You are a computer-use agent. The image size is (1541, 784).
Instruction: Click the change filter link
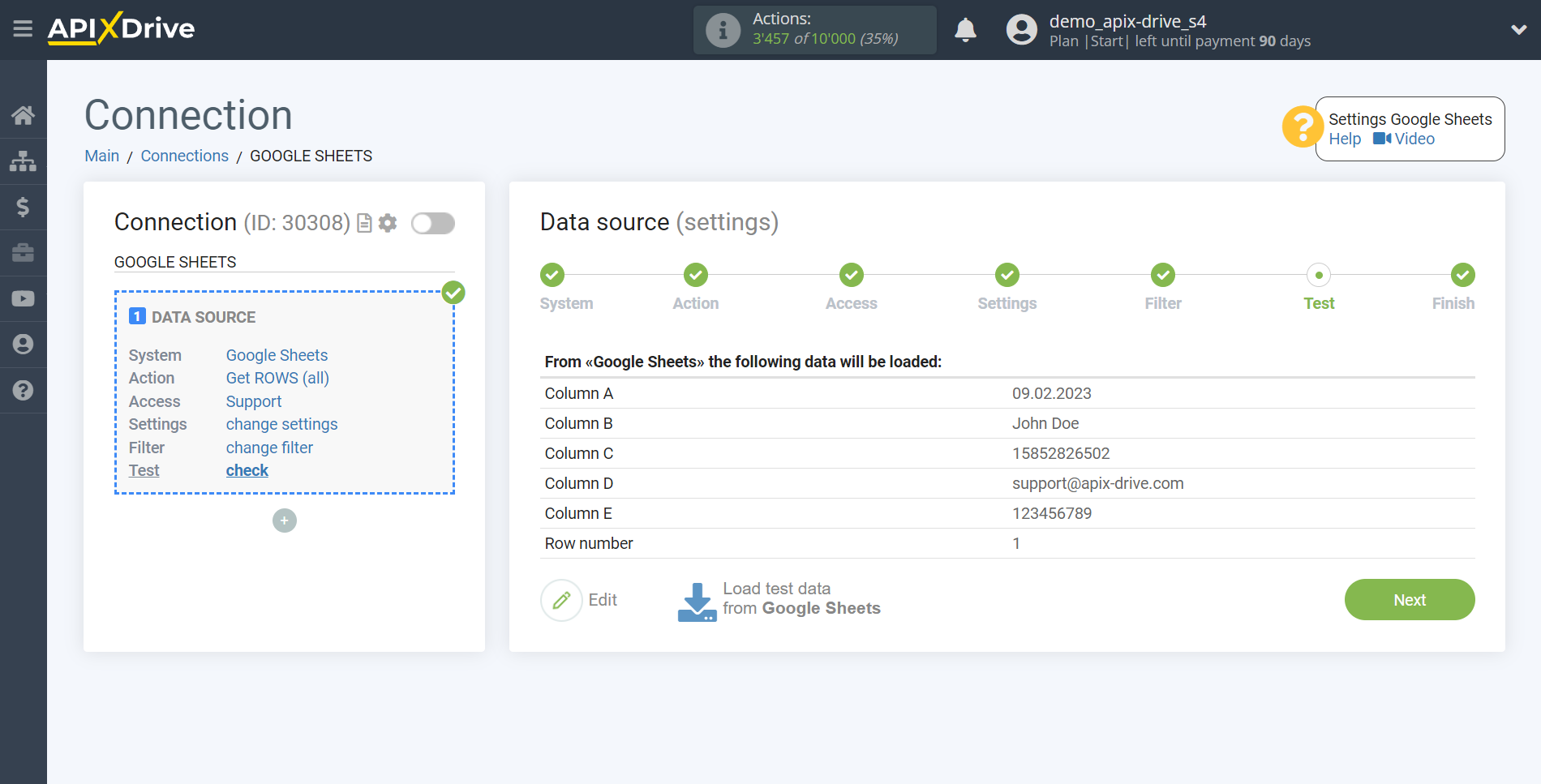[x=269, y=448]
